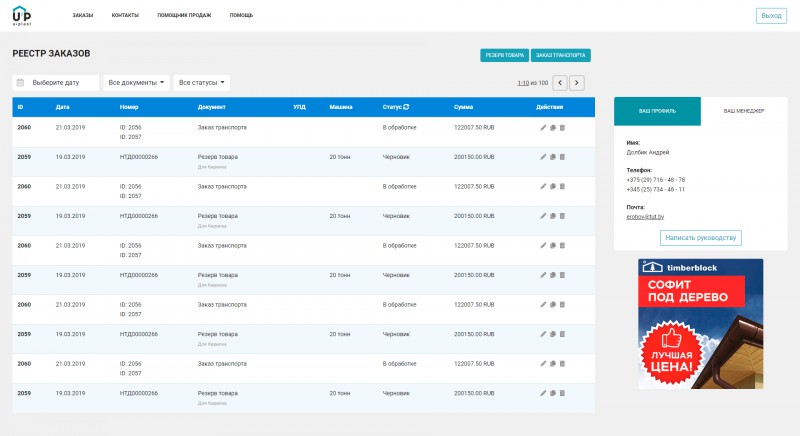800x436 pixels.
Task: Duplicate the order in the fifth table row
Action: pyautogui.click(x=553, y=246)
